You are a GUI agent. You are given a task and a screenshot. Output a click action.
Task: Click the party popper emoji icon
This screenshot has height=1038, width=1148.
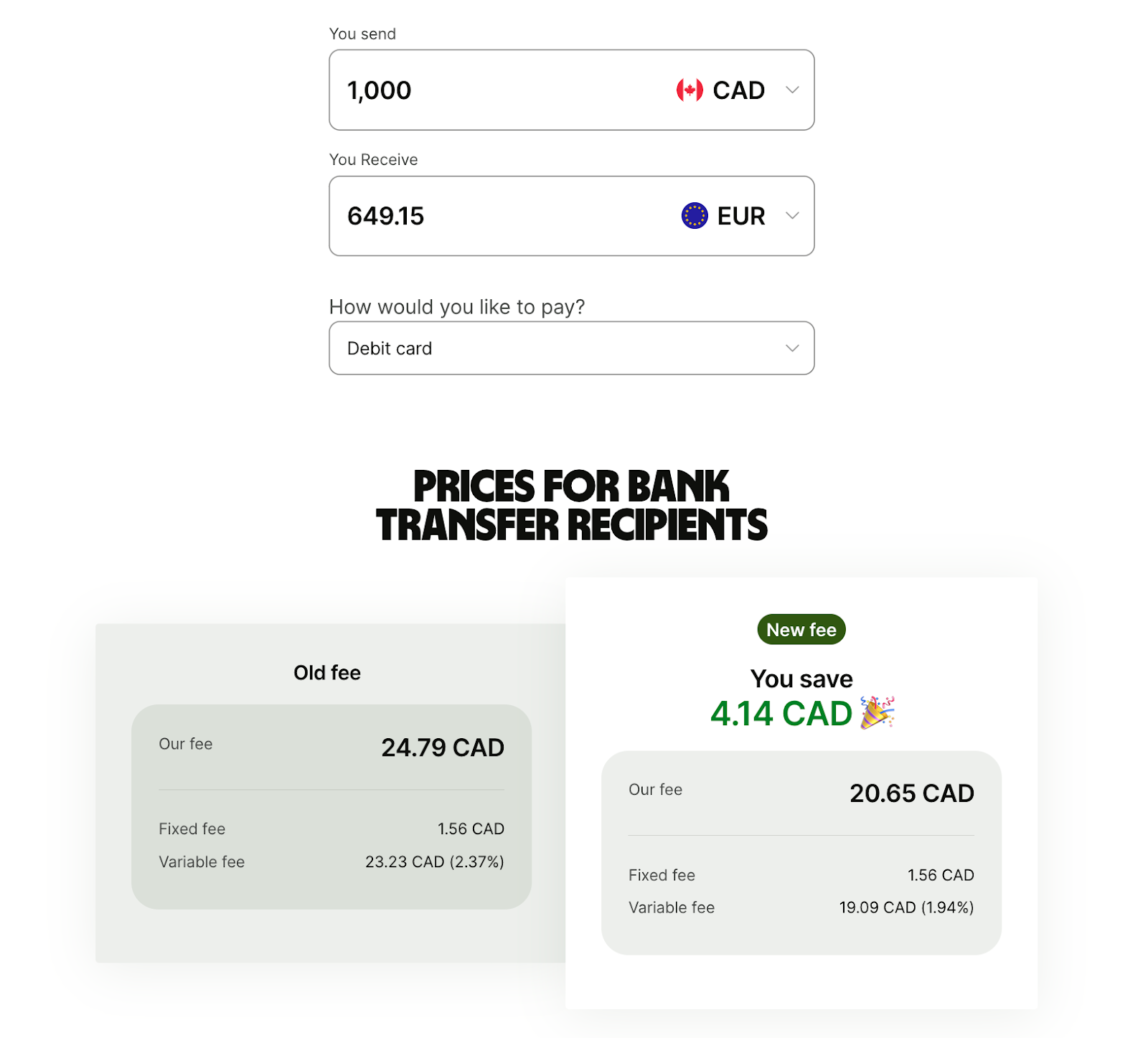coord(878,712)
